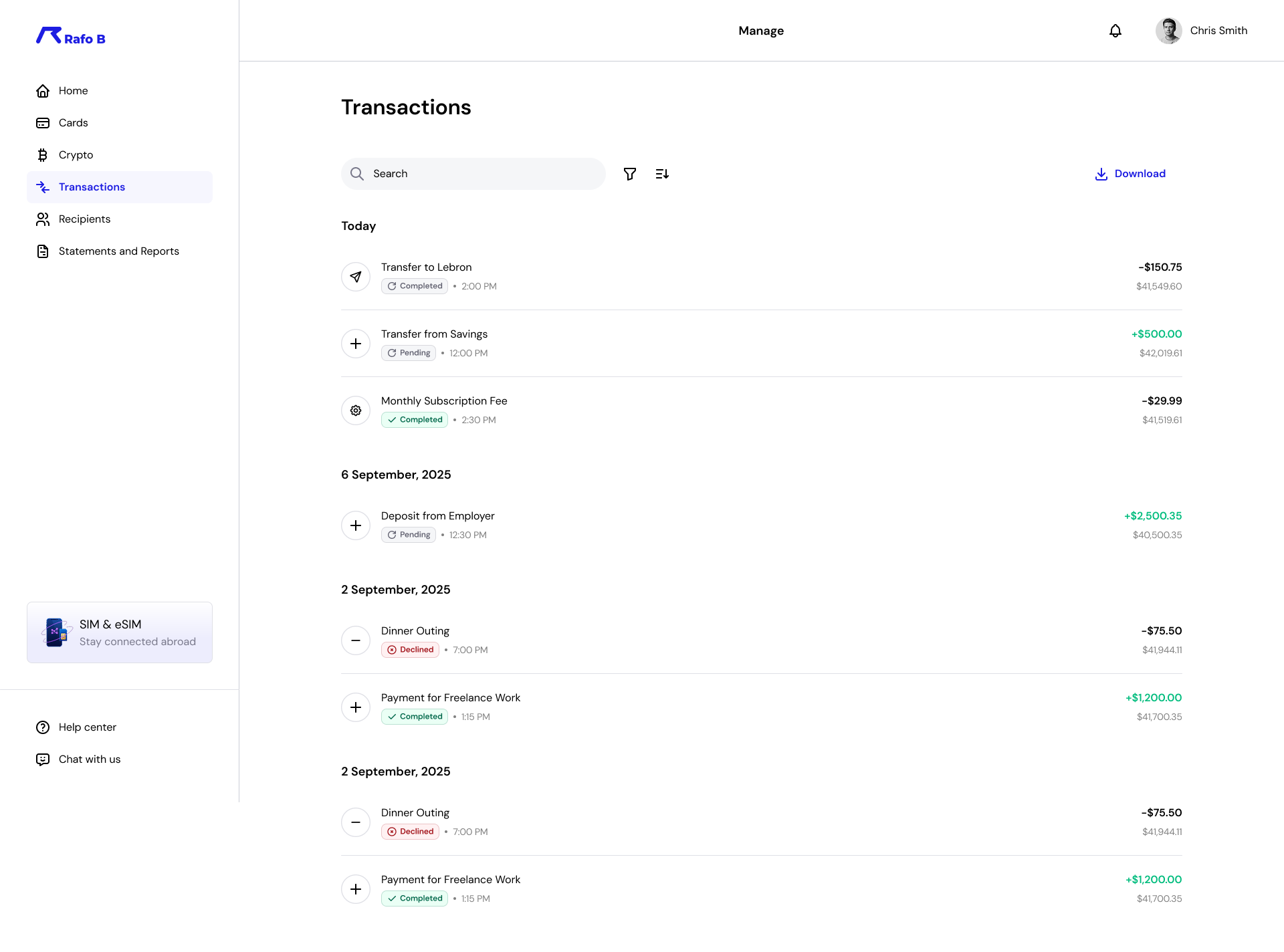
Task: Click the plus icon for Transfer from Savings
Action: click(356, 344)
